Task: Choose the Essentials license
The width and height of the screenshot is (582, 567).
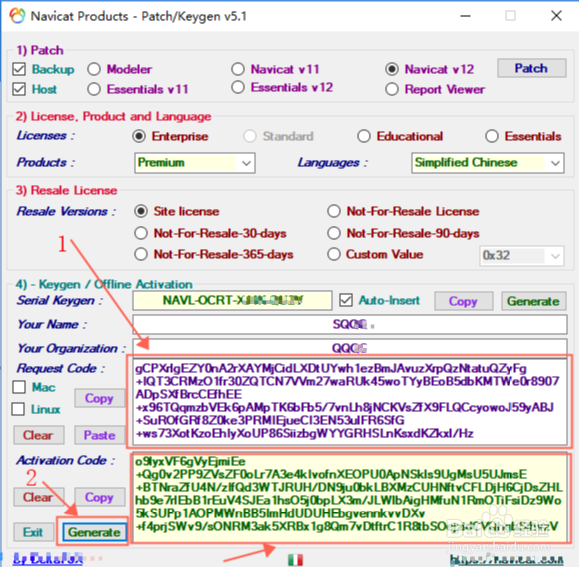Action: (492, 136)
